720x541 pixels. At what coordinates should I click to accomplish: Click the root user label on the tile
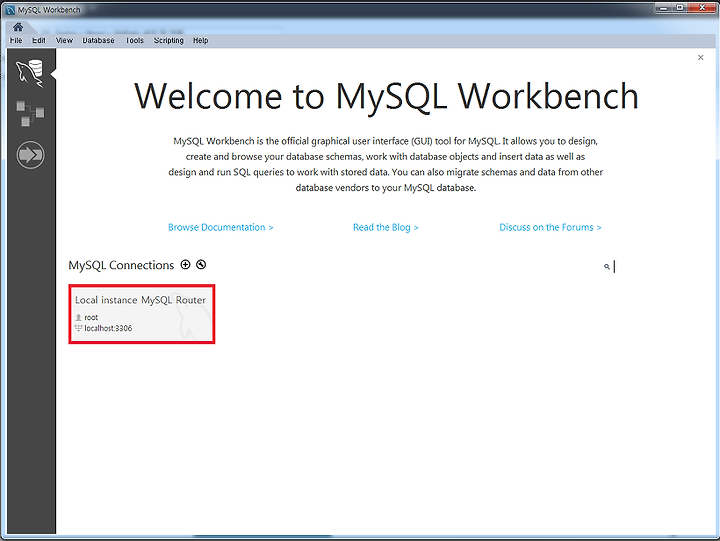pyautogui.click(x=91, y=317)
